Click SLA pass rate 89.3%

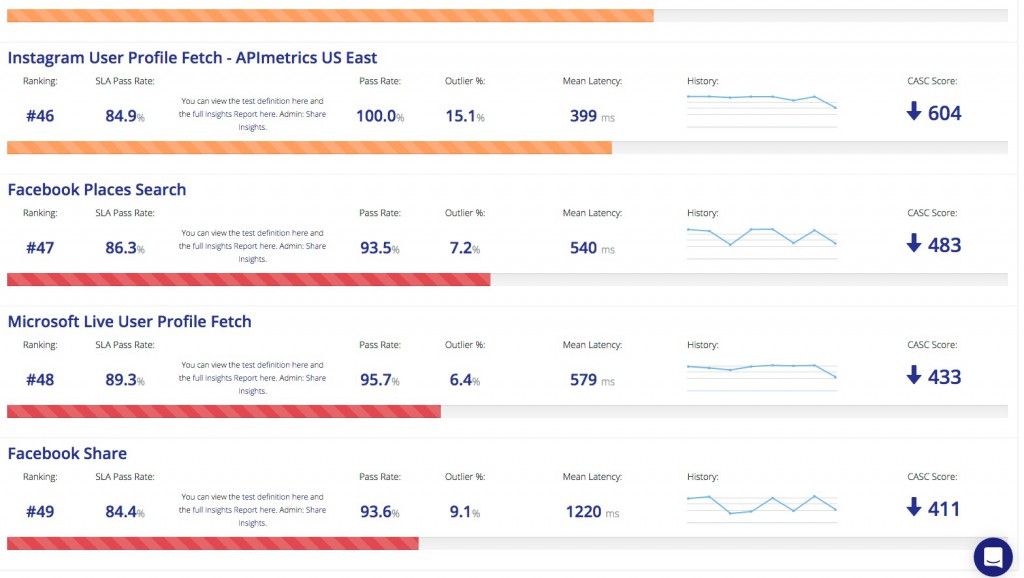click(x=125, y=380)
